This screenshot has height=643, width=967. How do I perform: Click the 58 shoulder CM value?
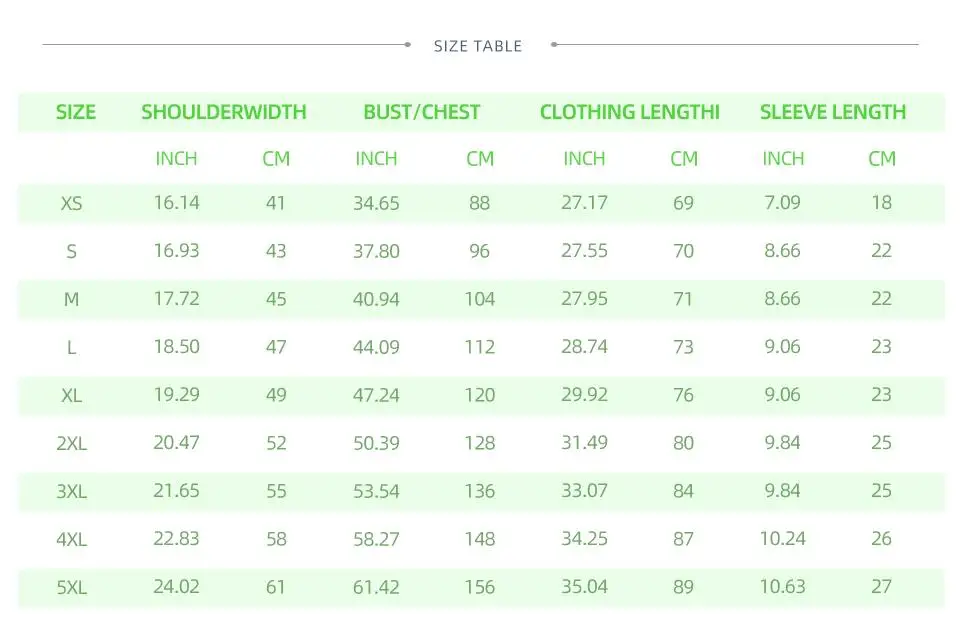276,539
